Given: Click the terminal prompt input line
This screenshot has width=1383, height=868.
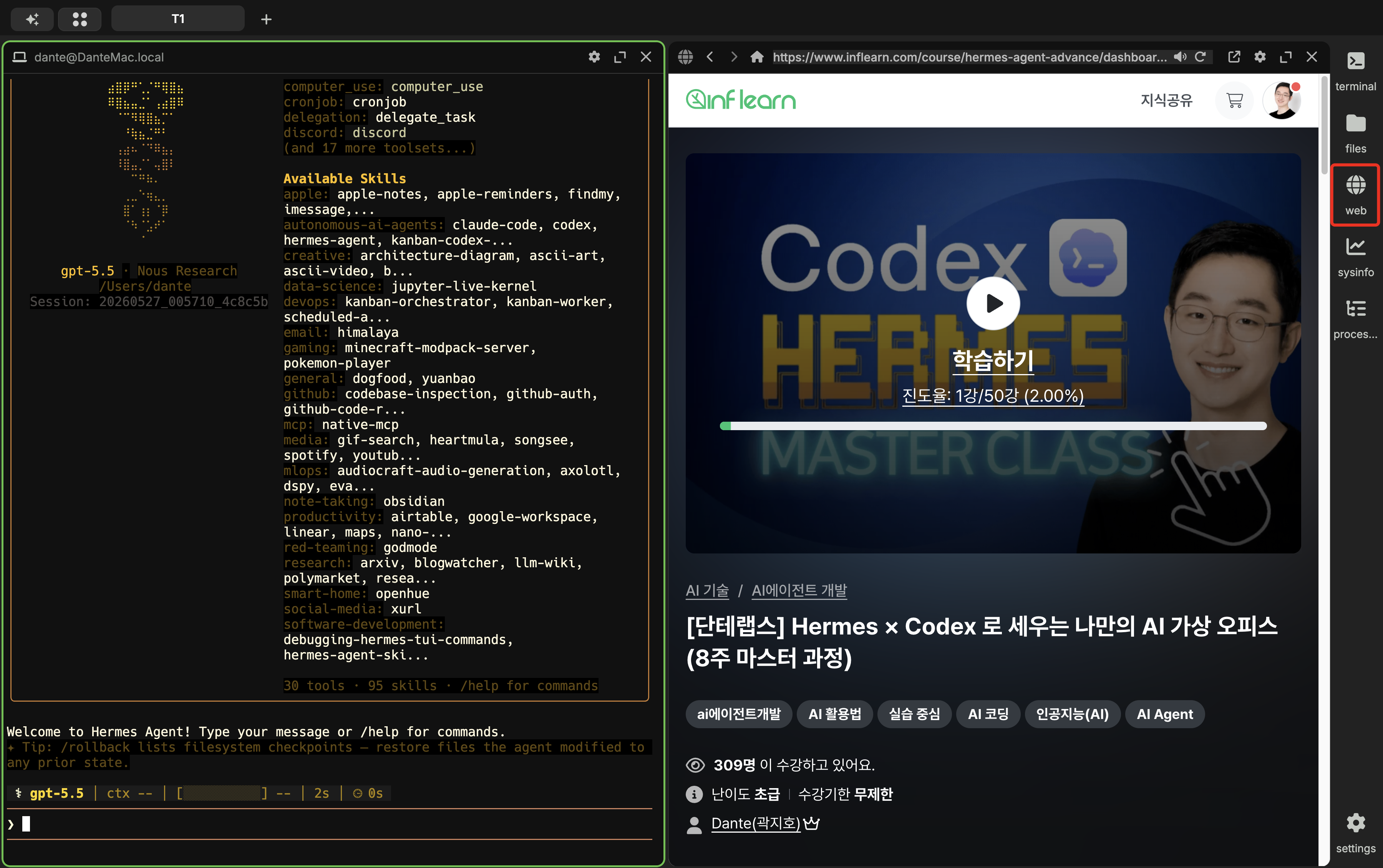Looking at the screenshot, I should (330, 824).
